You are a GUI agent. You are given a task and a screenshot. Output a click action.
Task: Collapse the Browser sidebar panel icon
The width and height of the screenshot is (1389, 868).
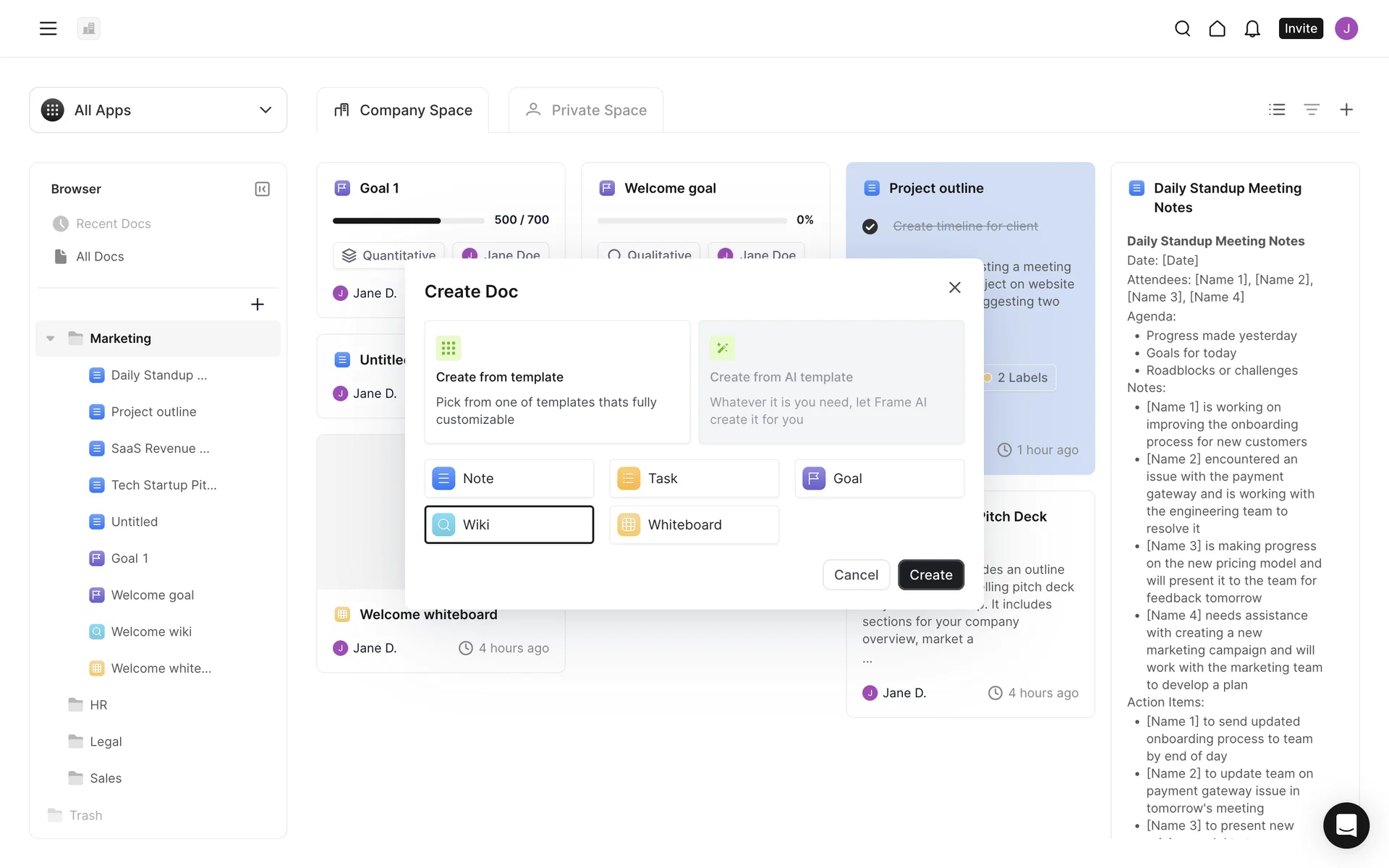[262, 189]
